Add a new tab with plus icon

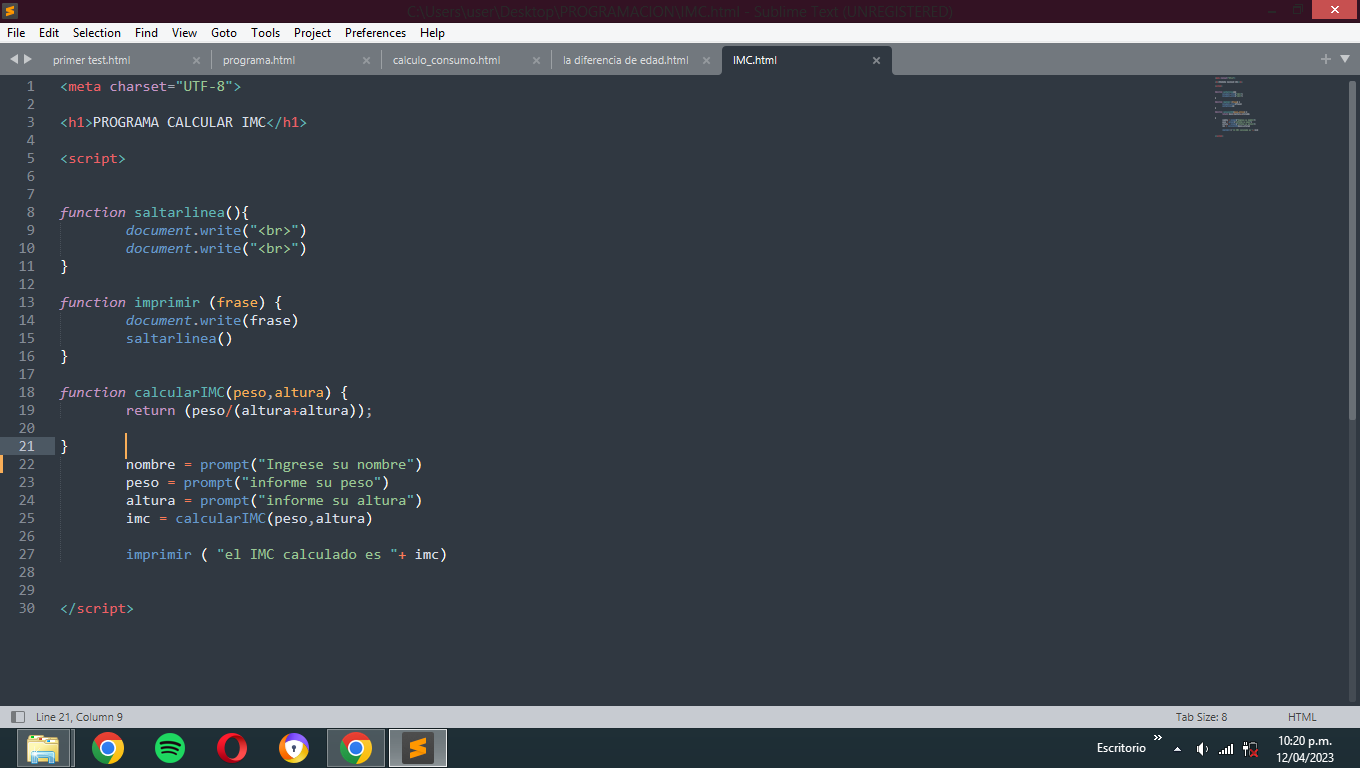pyautogui.click(x=1326, y=59)
